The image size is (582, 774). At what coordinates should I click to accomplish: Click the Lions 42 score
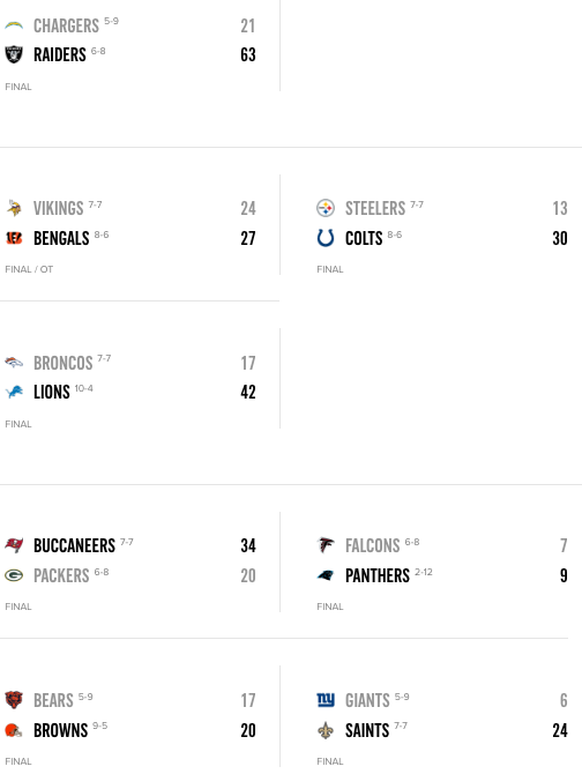tap(248, 392)
